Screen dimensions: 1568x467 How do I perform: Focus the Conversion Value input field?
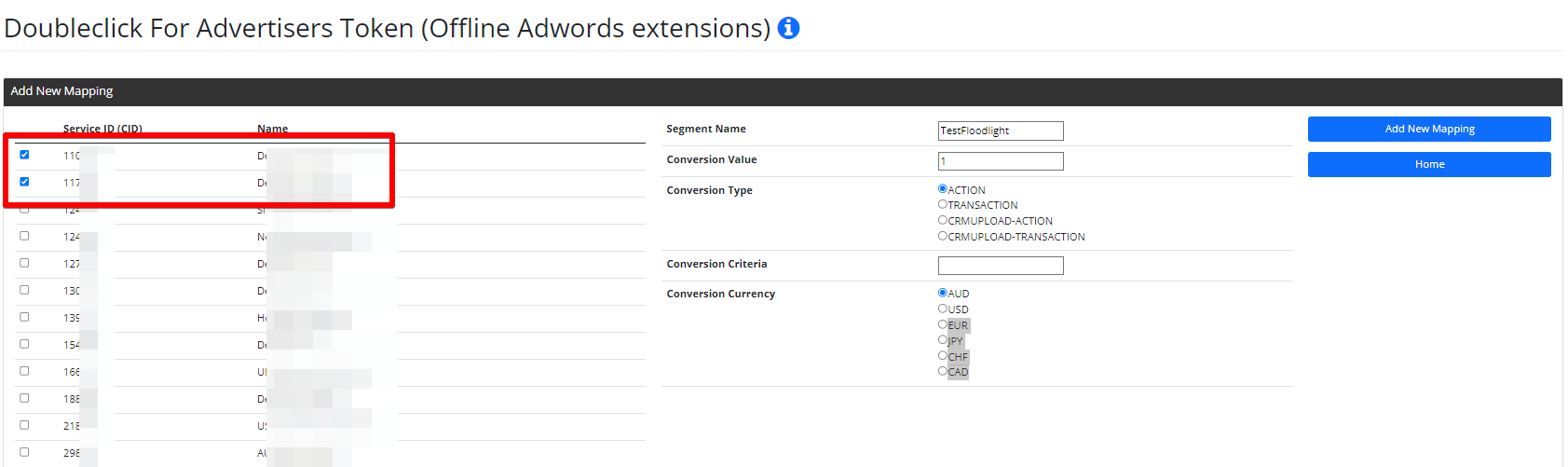coord(1001,161)
